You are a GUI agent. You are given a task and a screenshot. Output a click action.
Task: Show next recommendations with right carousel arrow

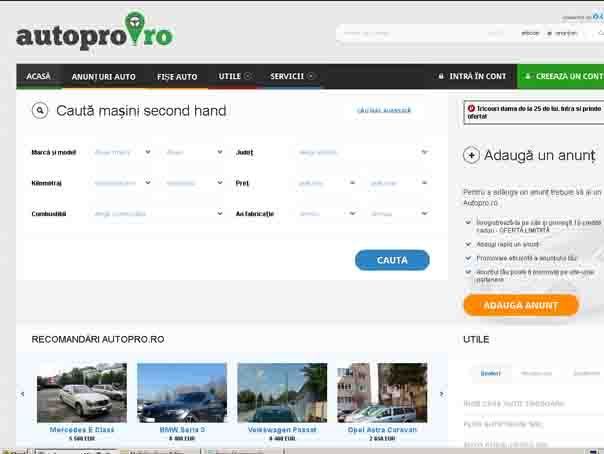pyautogui.click(x=441, y=394)
